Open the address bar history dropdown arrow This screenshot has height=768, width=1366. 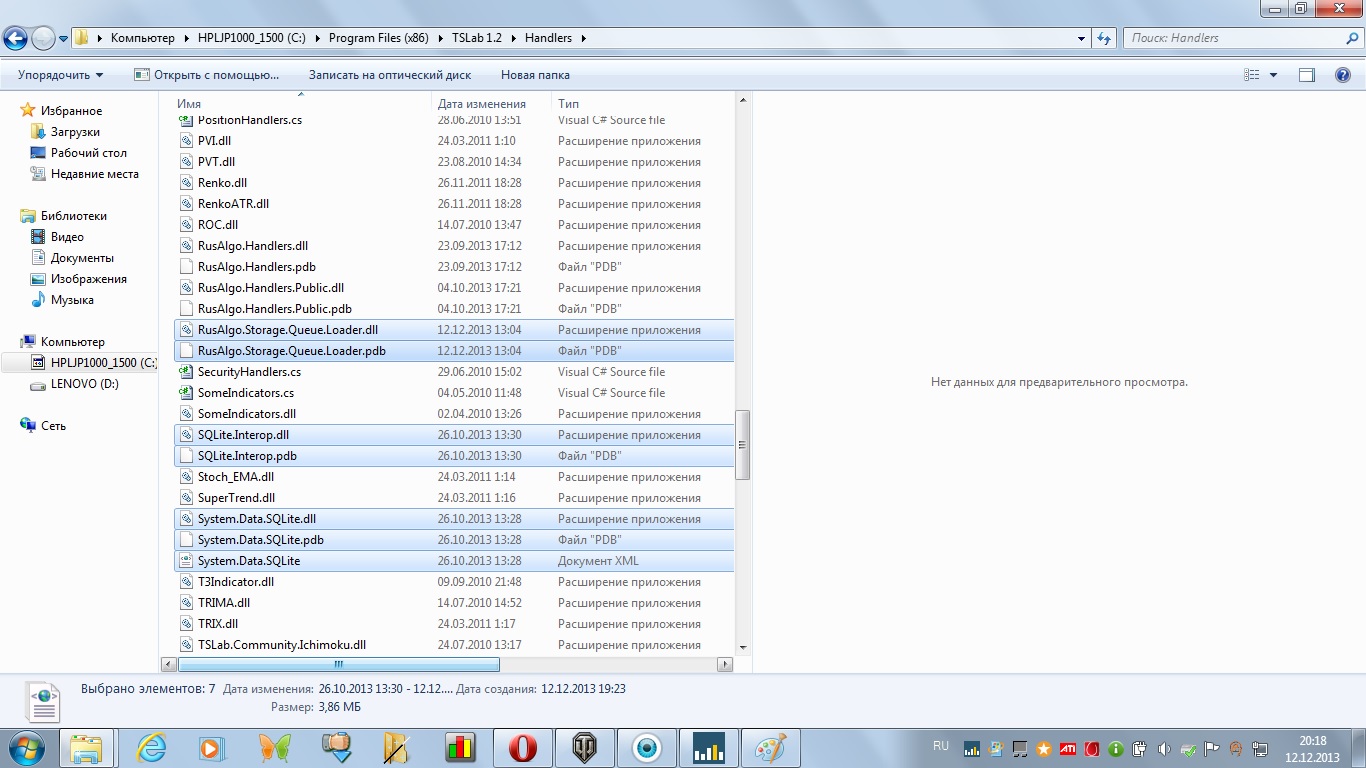[1082, 39]
